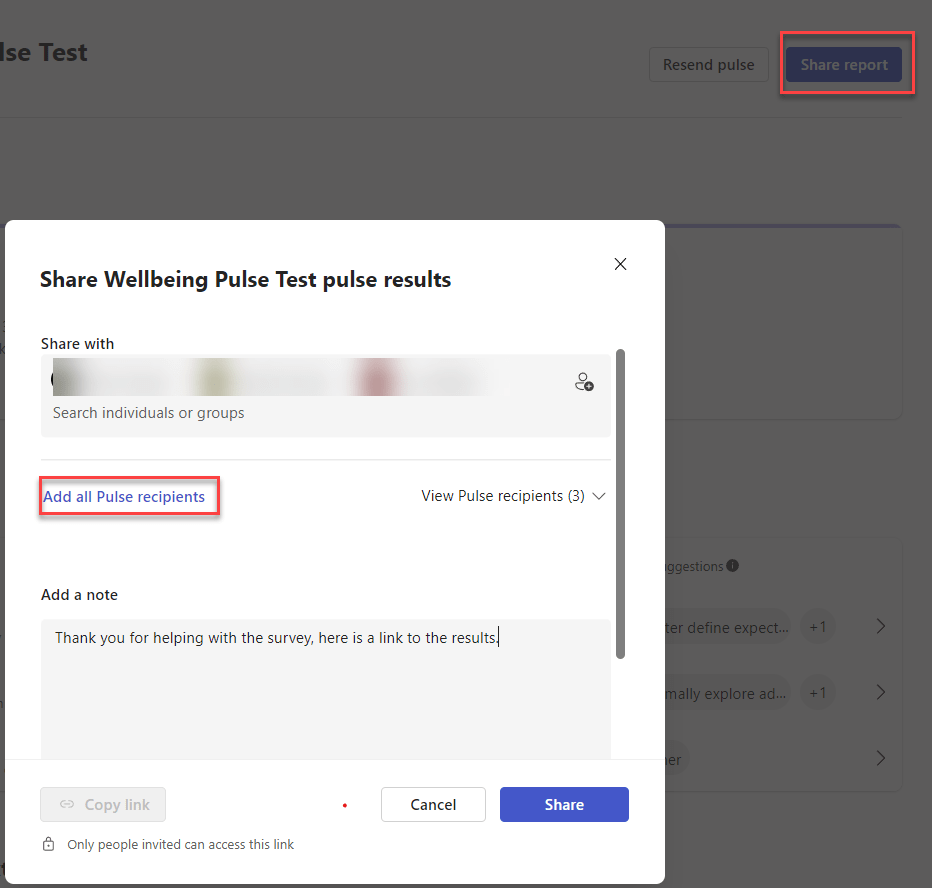The width and height of the screenshot is (932, 888).
Task: Click the +1 badge next to 'explore ad...'
Action: [818, 693]
